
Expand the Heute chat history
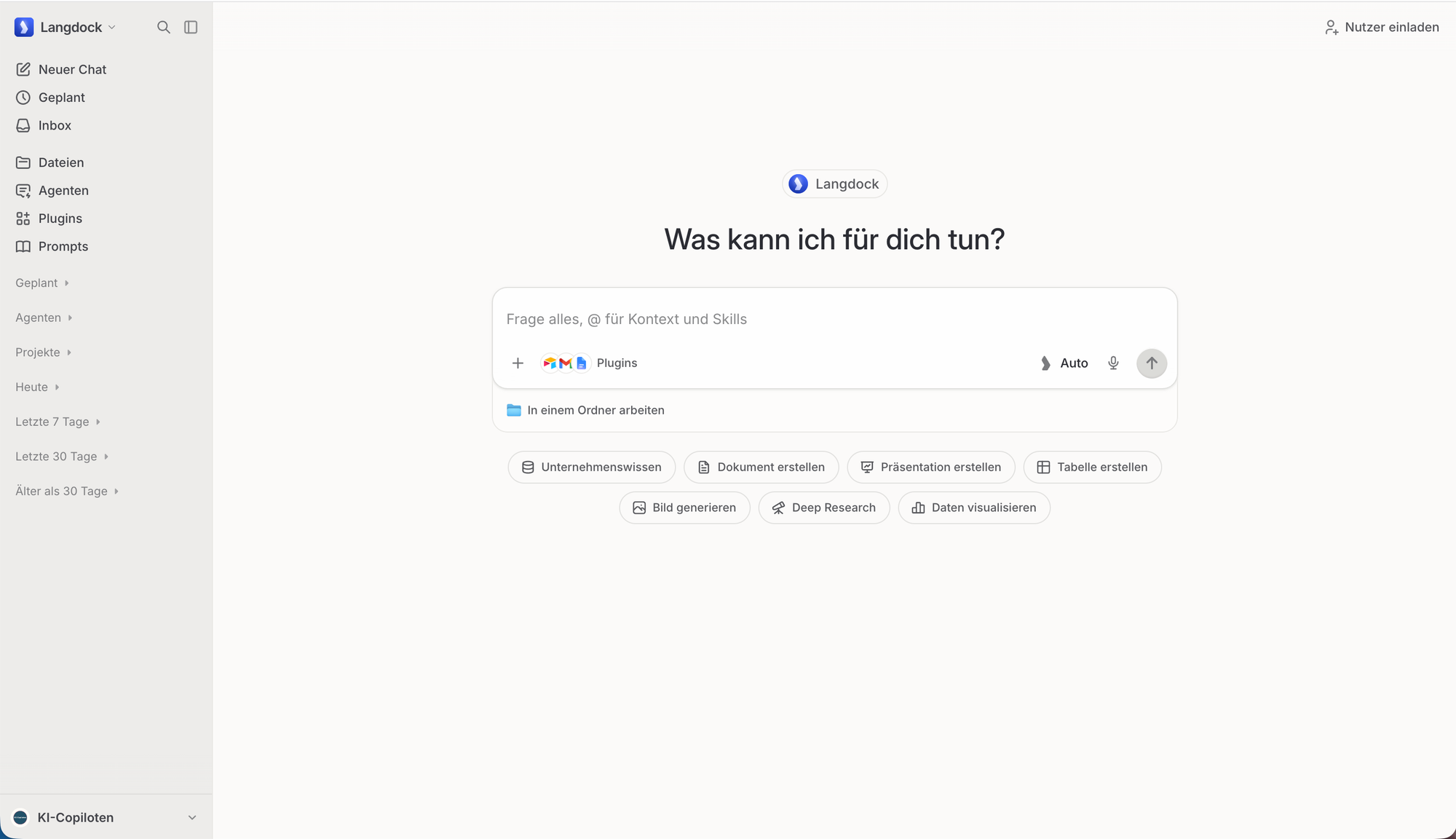coord(37,387)
